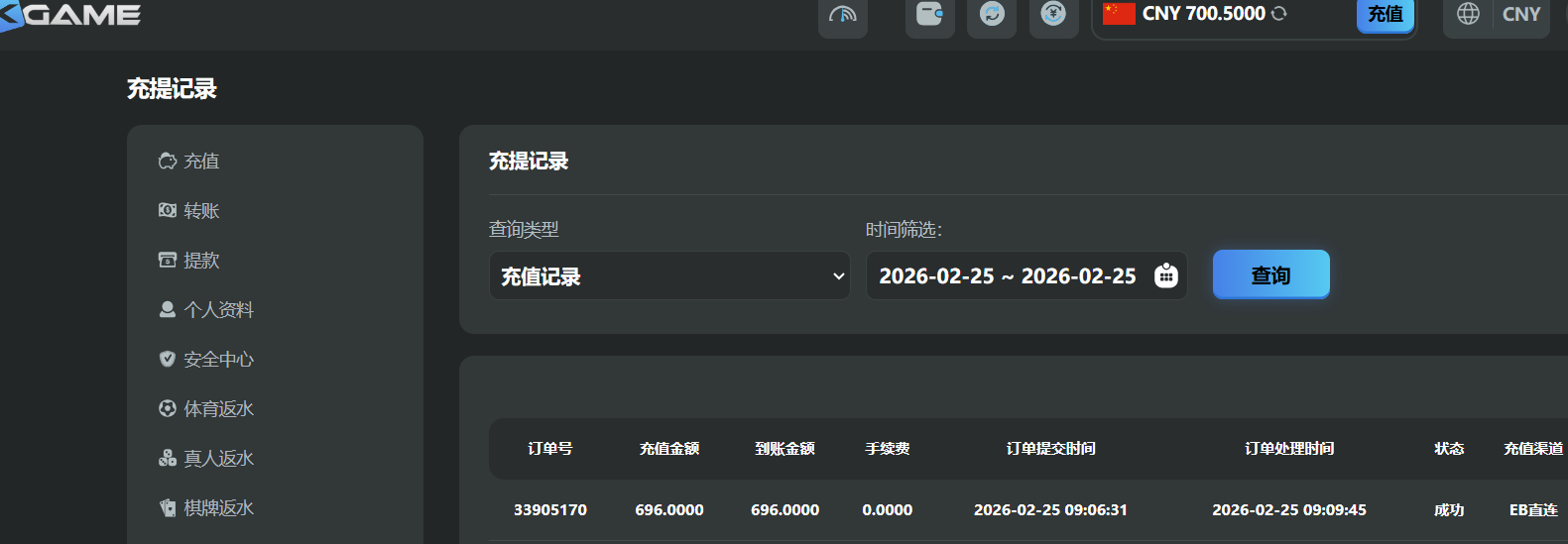
Task: Refresh the CNY 700.5000 balance
Action: 1279,14
